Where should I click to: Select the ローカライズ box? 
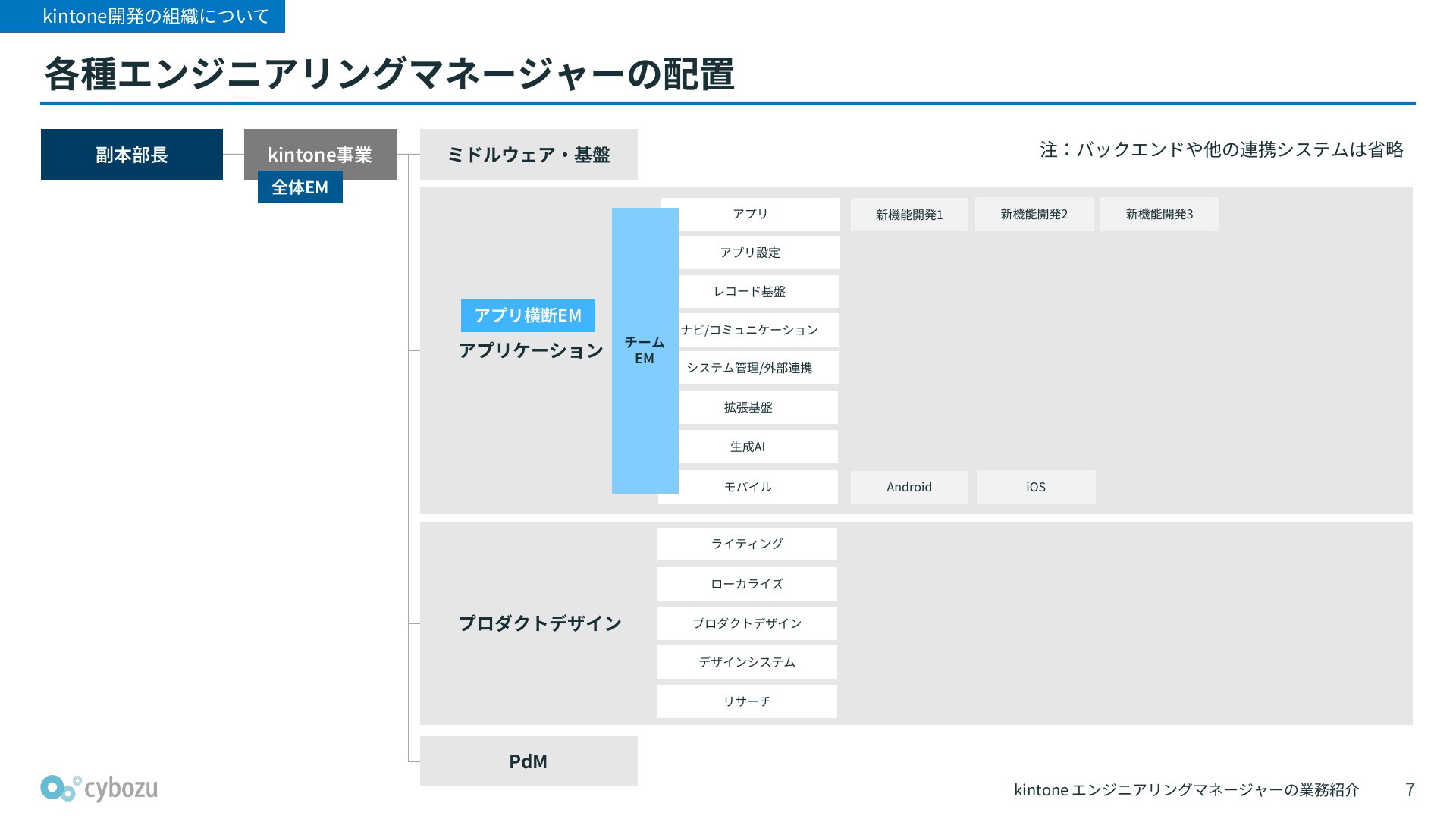(x=747, y=584)
